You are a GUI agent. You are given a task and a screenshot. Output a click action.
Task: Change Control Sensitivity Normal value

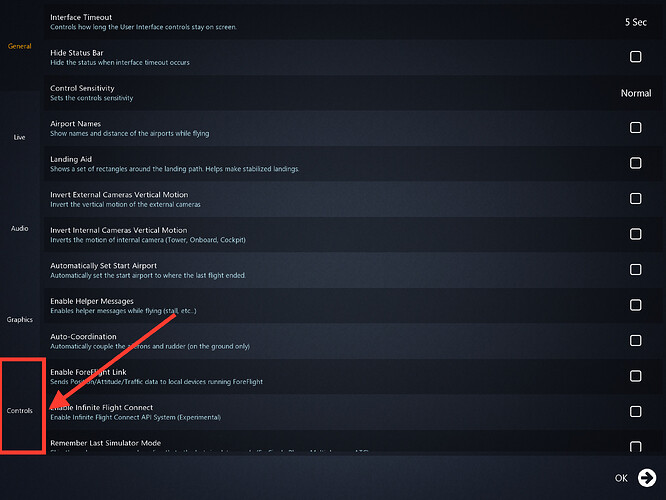pyautogui.click(x=635, y=93)
